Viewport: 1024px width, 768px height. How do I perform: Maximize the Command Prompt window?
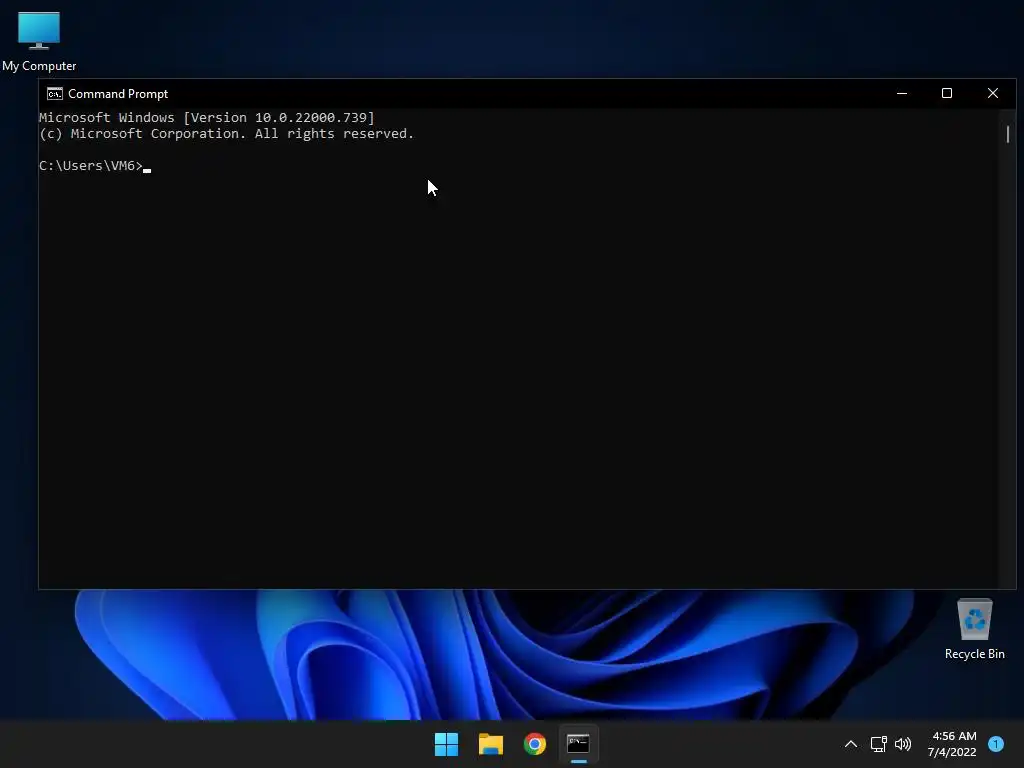(947, 93)
